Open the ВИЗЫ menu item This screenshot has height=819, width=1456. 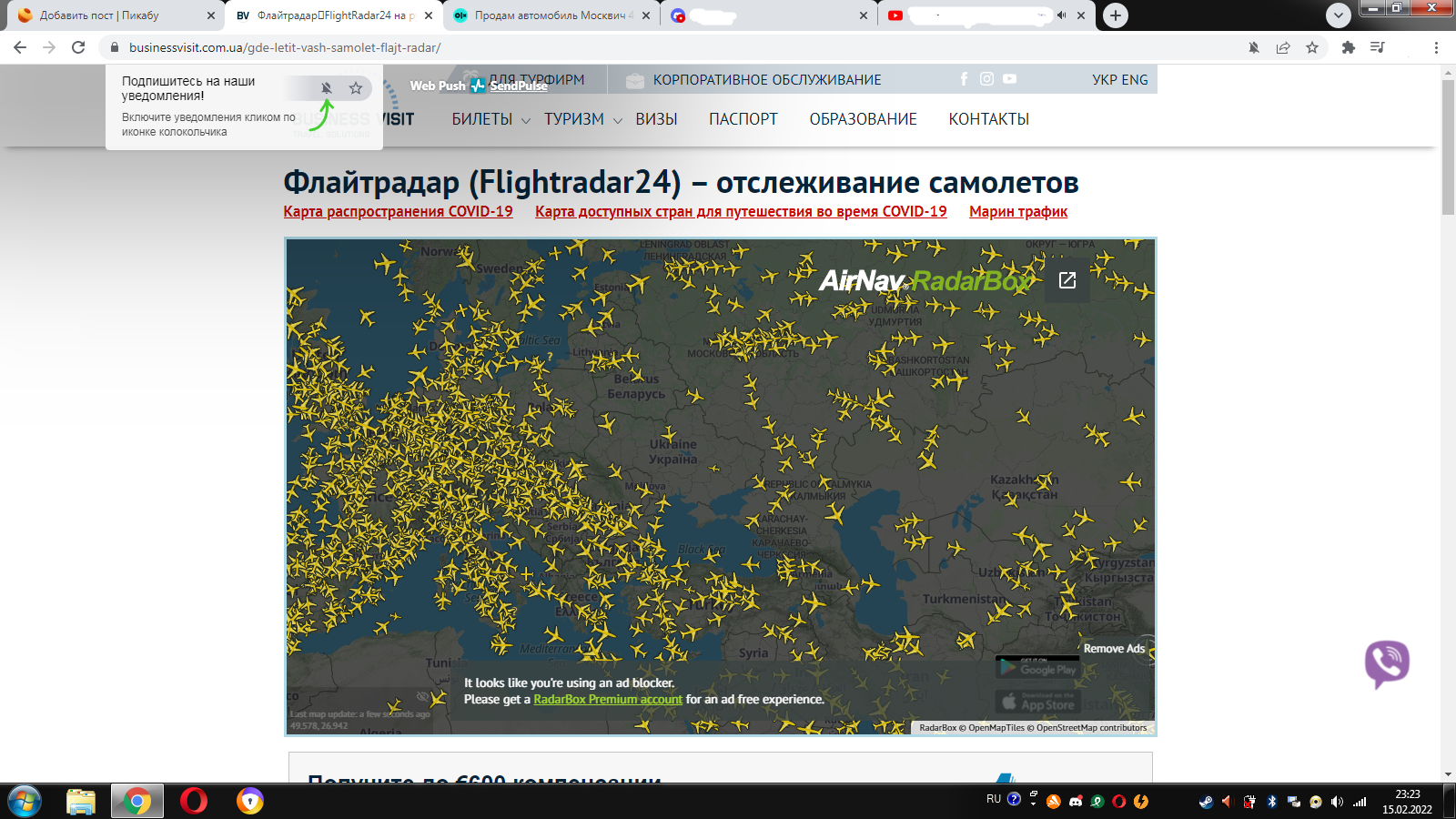pyautogui.click(x=656, y=119)
